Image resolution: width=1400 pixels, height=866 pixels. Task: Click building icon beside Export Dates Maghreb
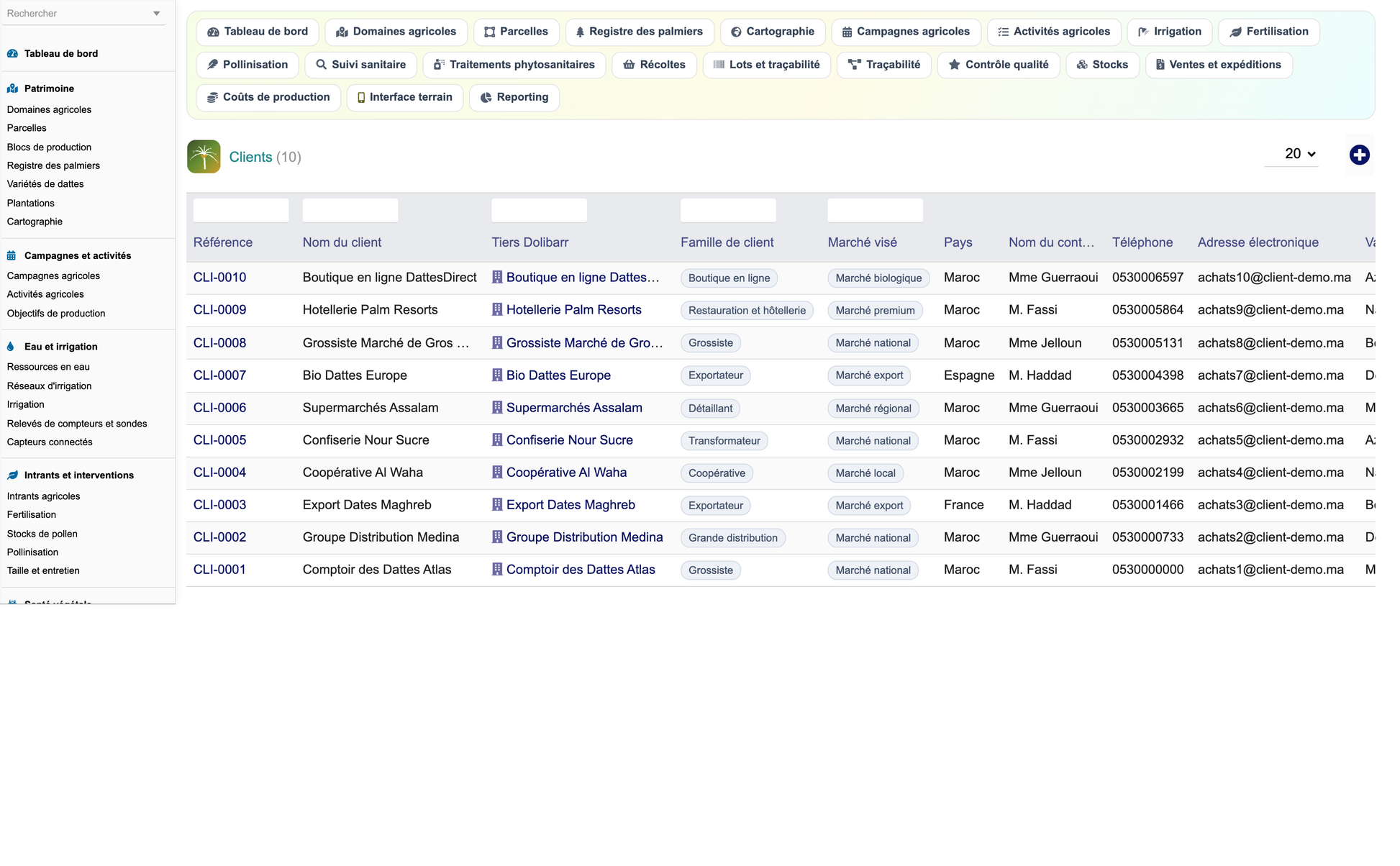tap(497, 504)
